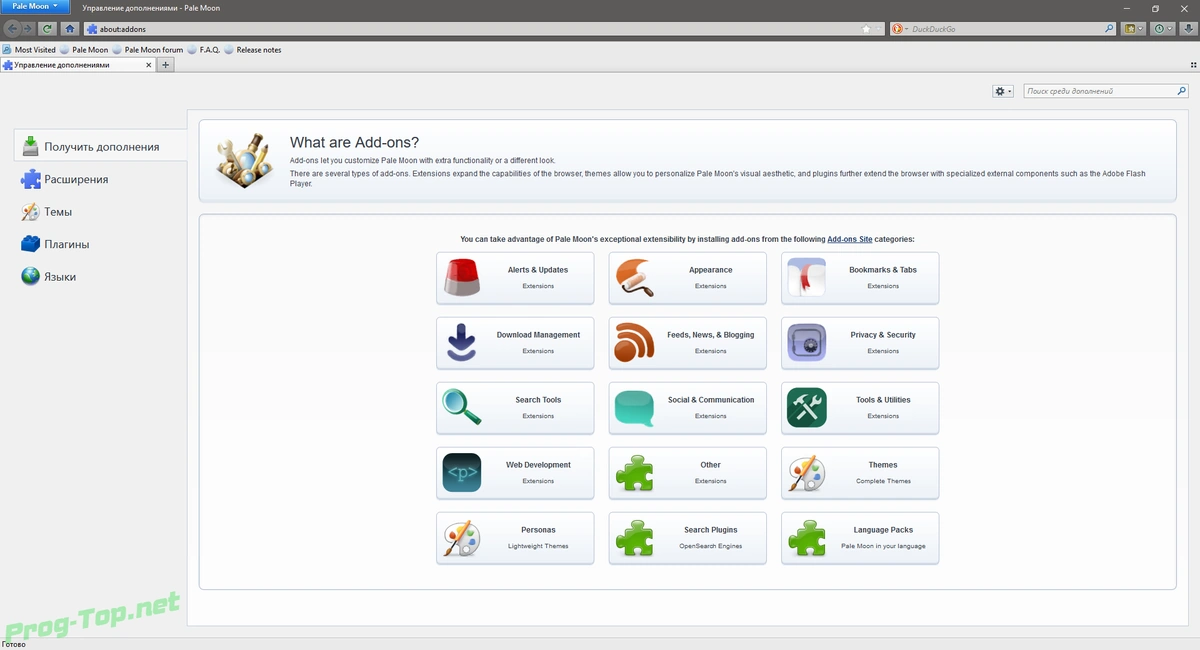Restore down the browser window
Image resolution: width=1200 pixels, height=650 pixels.
click(1156, 7)
